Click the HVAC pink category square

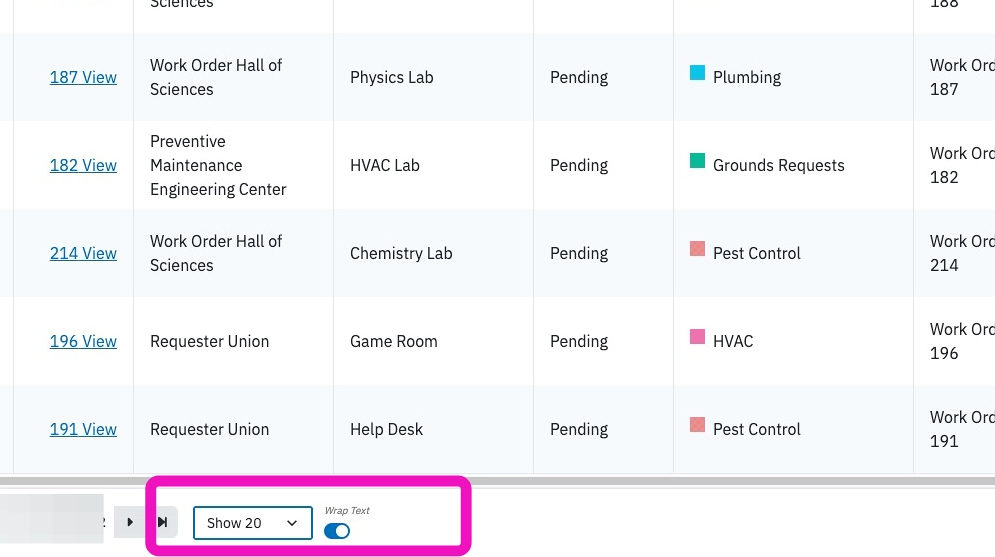[697, 336]
